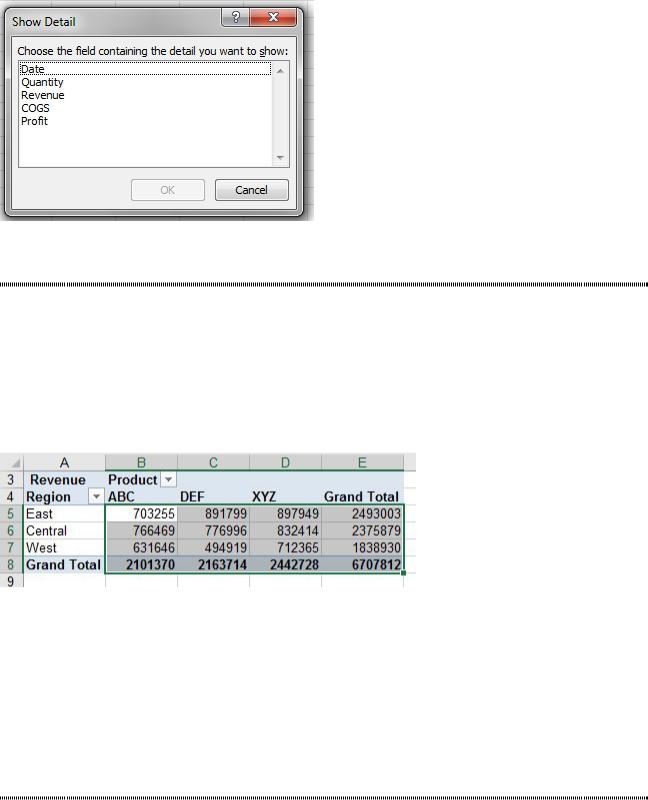Click the Help question mark button in Show Detail
The image size is (648, 800).
[235, 17]
